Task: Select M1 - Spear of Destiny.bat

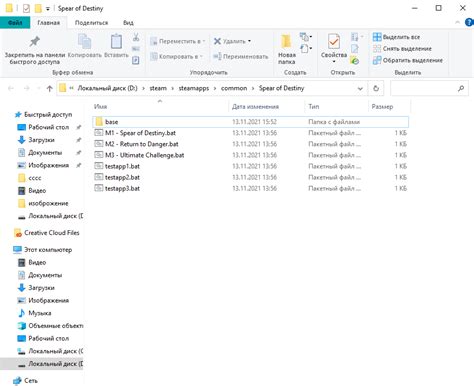Action: click(250, 133)
